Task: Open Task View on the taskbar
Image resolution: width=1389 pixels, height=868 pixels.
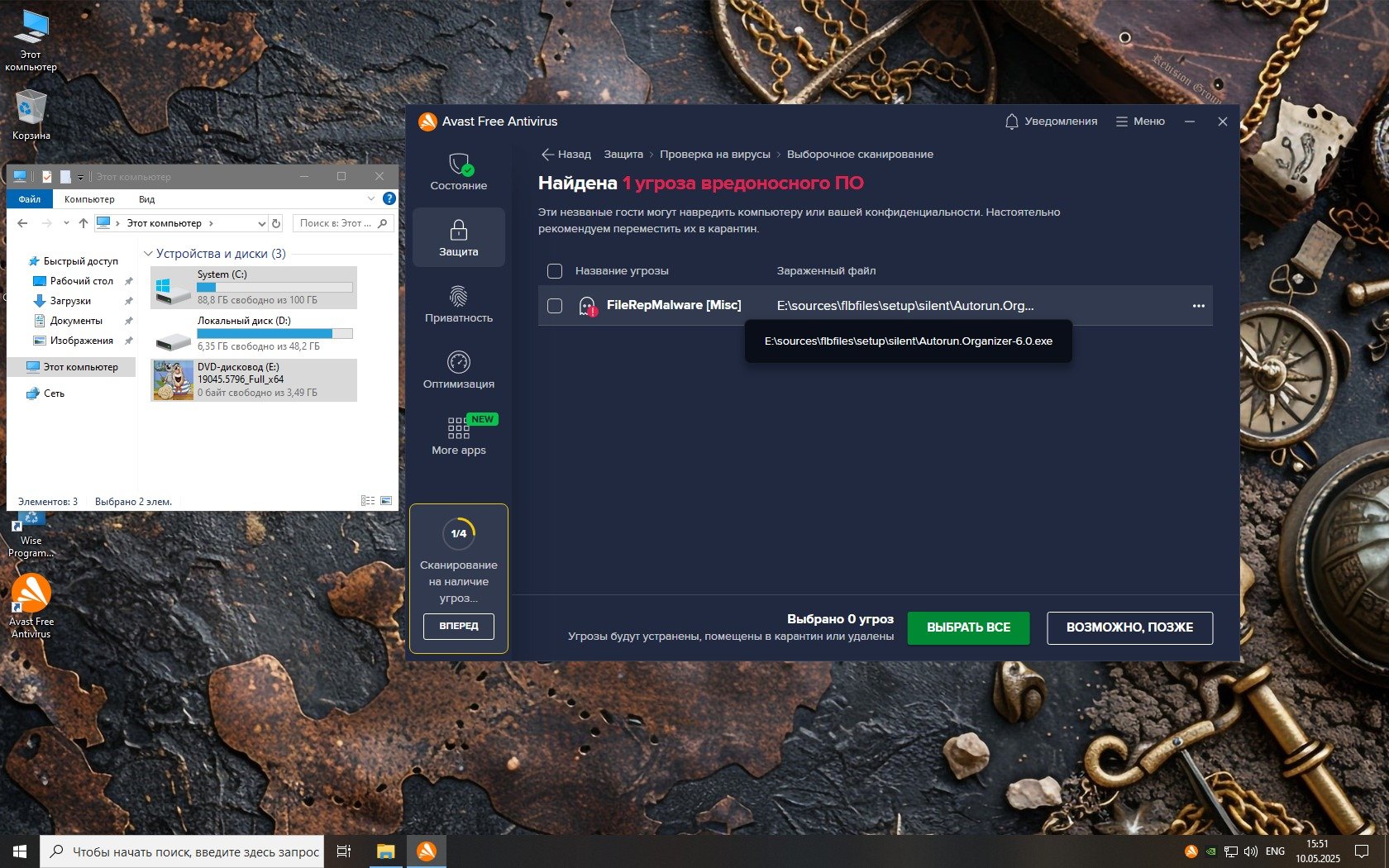Action: [x=345, y=851]
